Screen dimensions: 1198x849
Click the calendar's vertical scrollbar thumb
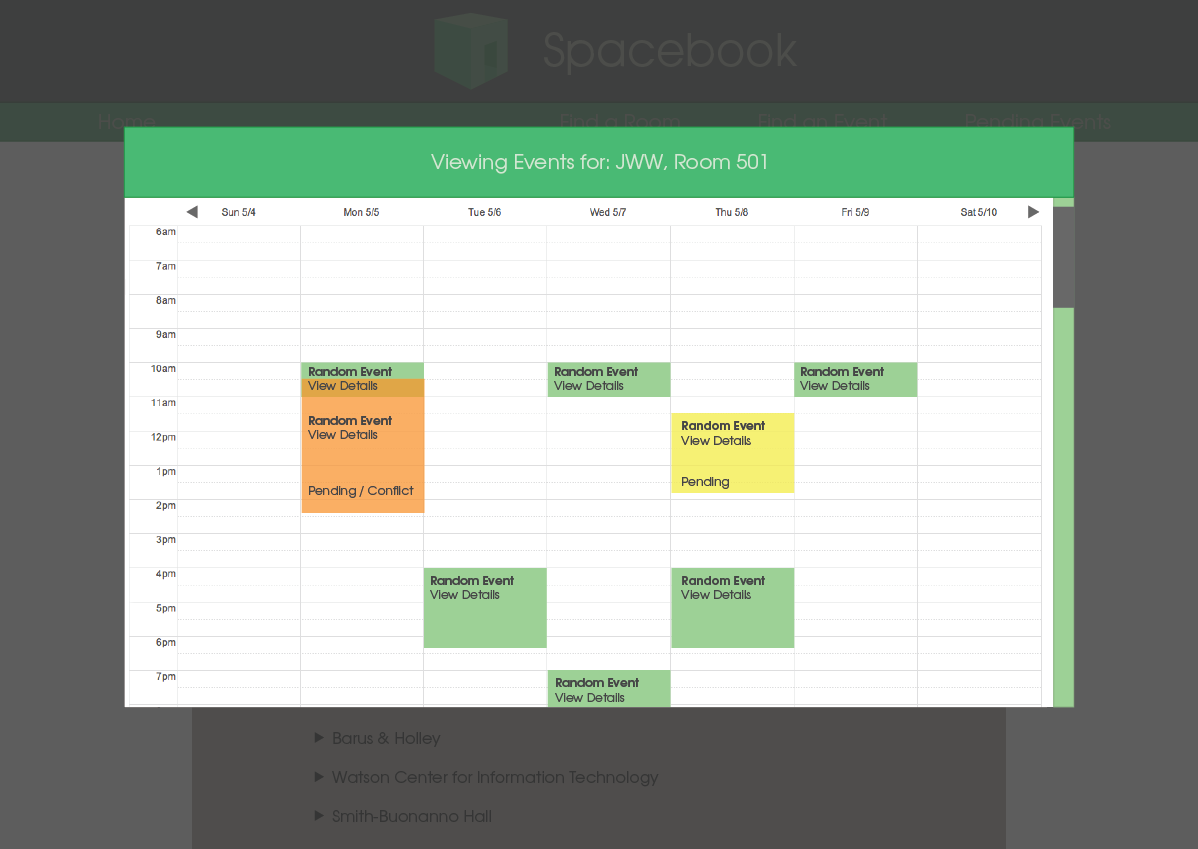coord(1063,257)
